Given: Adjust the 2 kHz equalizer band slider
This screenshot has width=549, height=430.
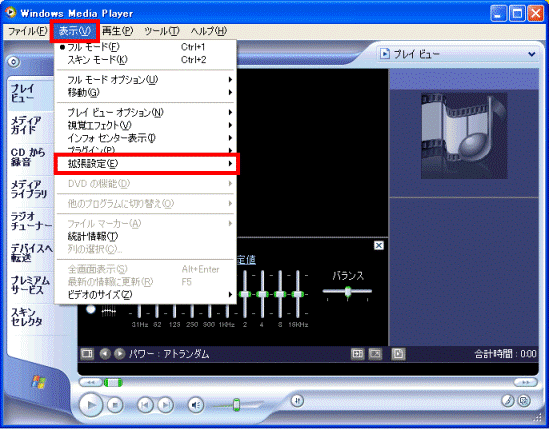Looking at the screenshot, I should point(245,294).
